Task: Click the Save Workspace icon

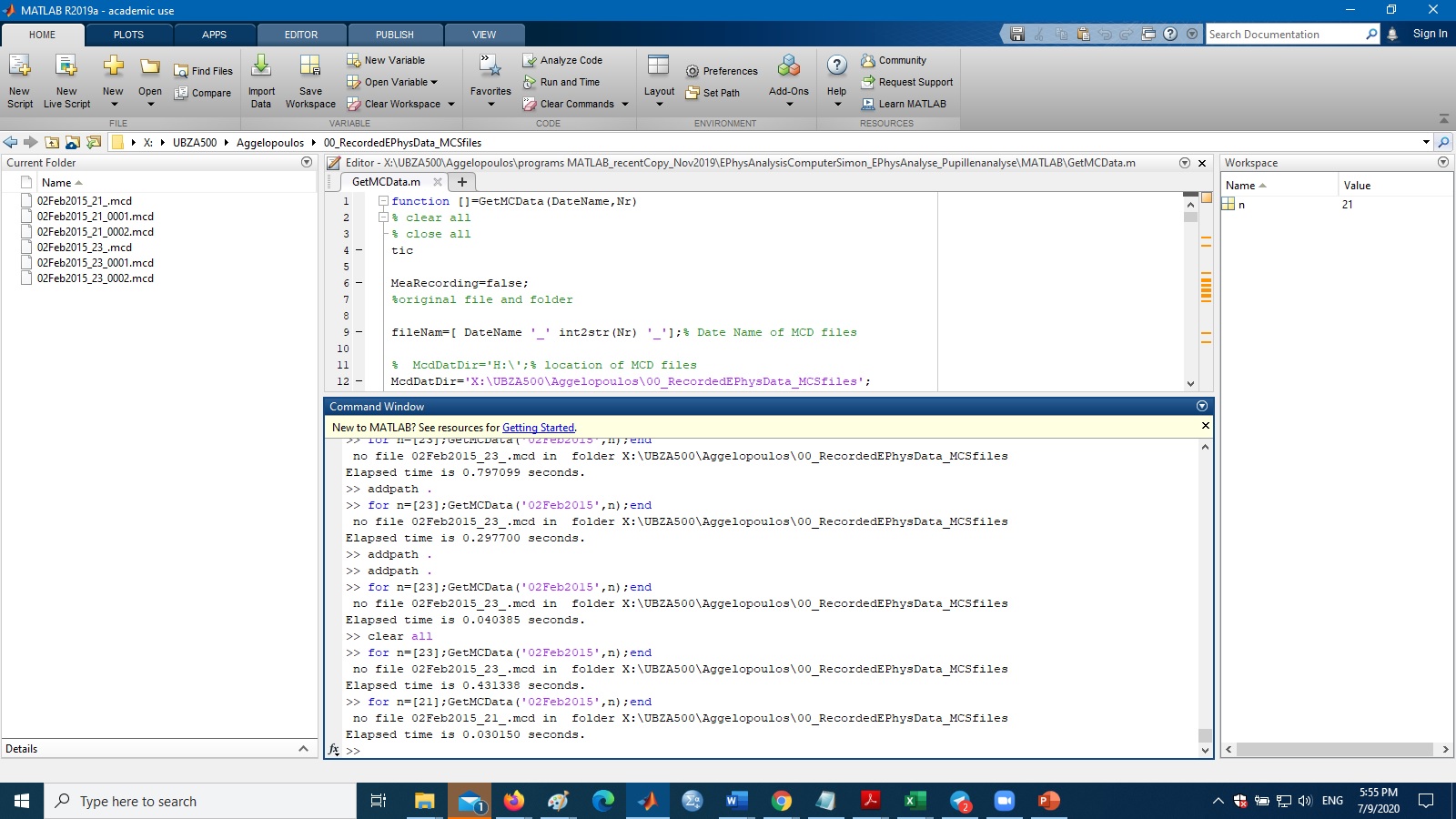Action: pyautogui.click(x=310, y=66)
